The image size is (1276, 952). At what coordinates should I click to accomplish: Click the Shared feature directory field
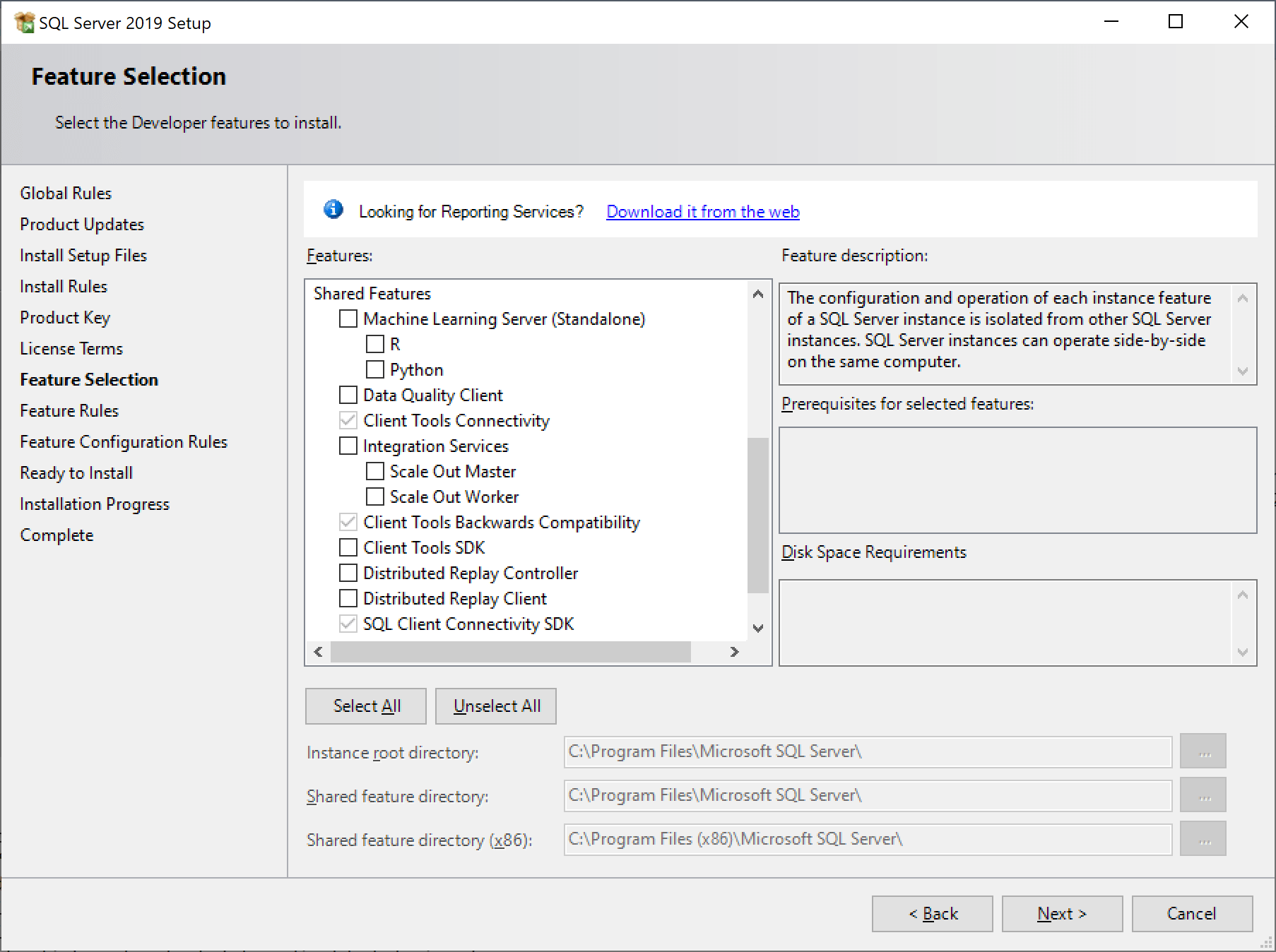868,796
